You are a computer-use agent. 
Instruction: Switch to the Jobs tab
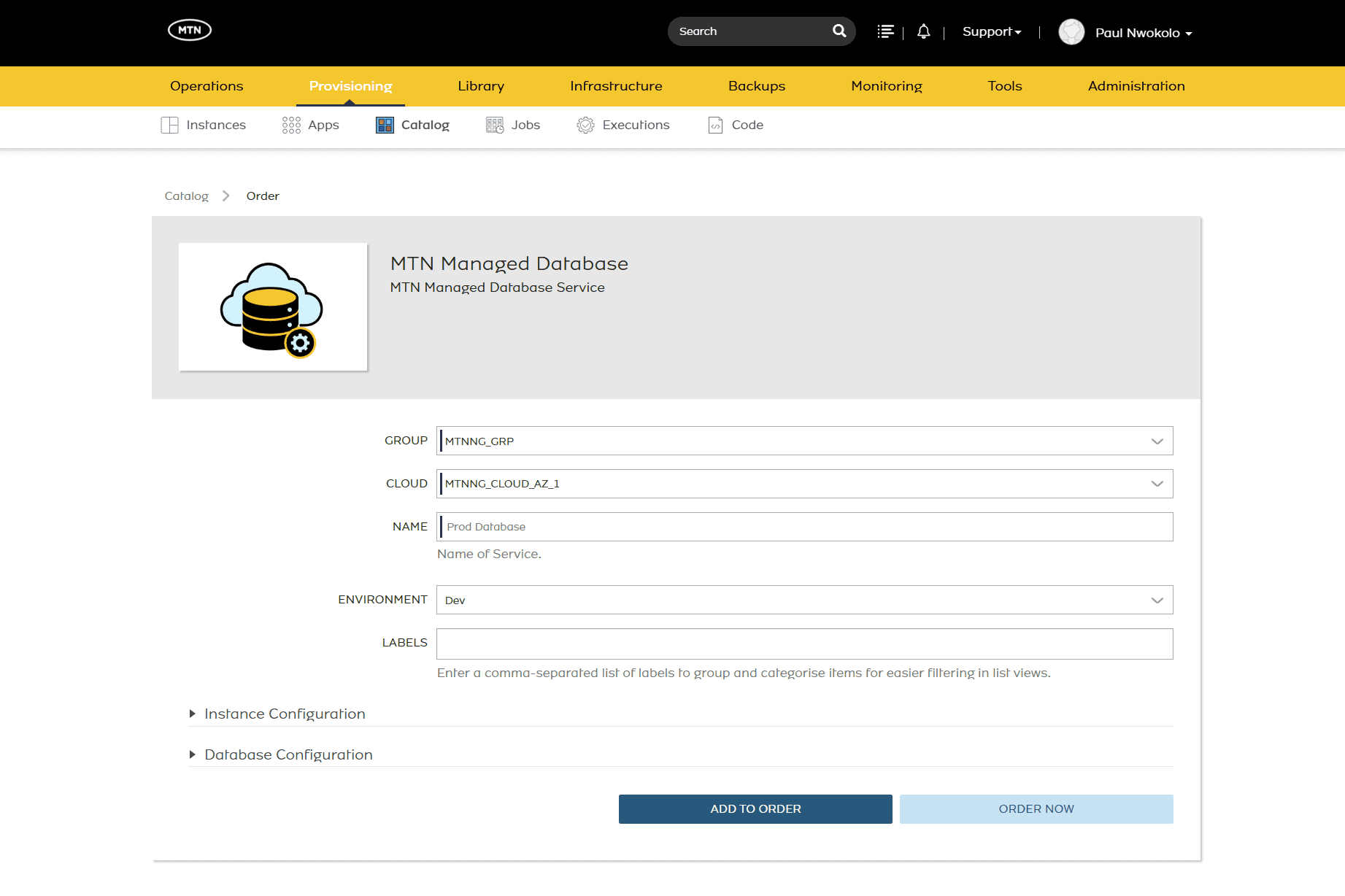point(513,125)
